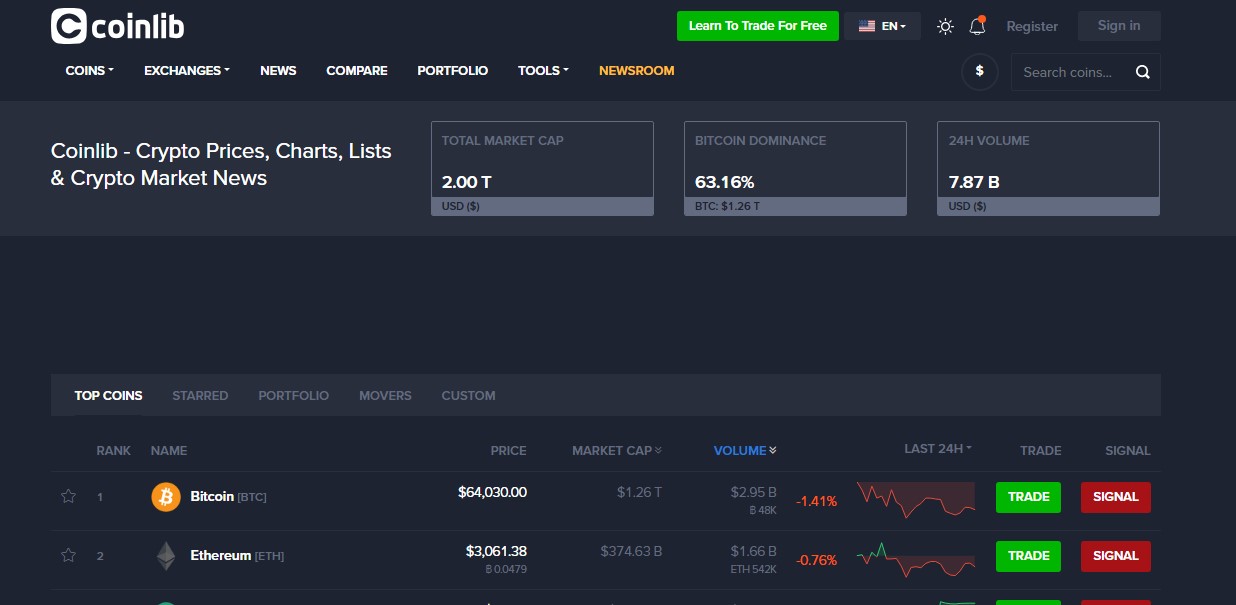Open the Newsroom link

[x=637, y=71]
